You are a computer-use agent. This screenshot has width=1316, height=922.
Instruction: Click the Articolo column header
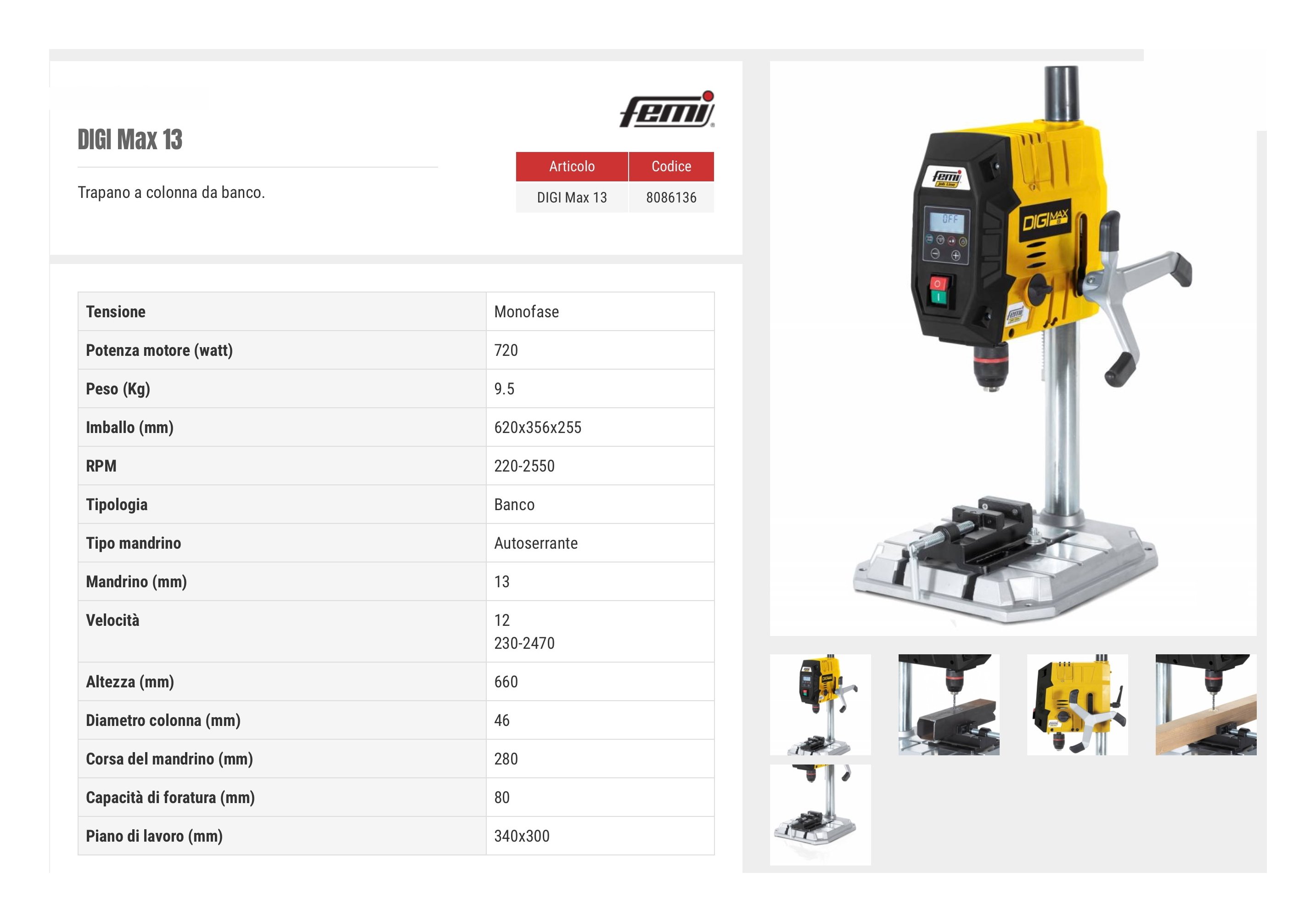pos(572,166)
